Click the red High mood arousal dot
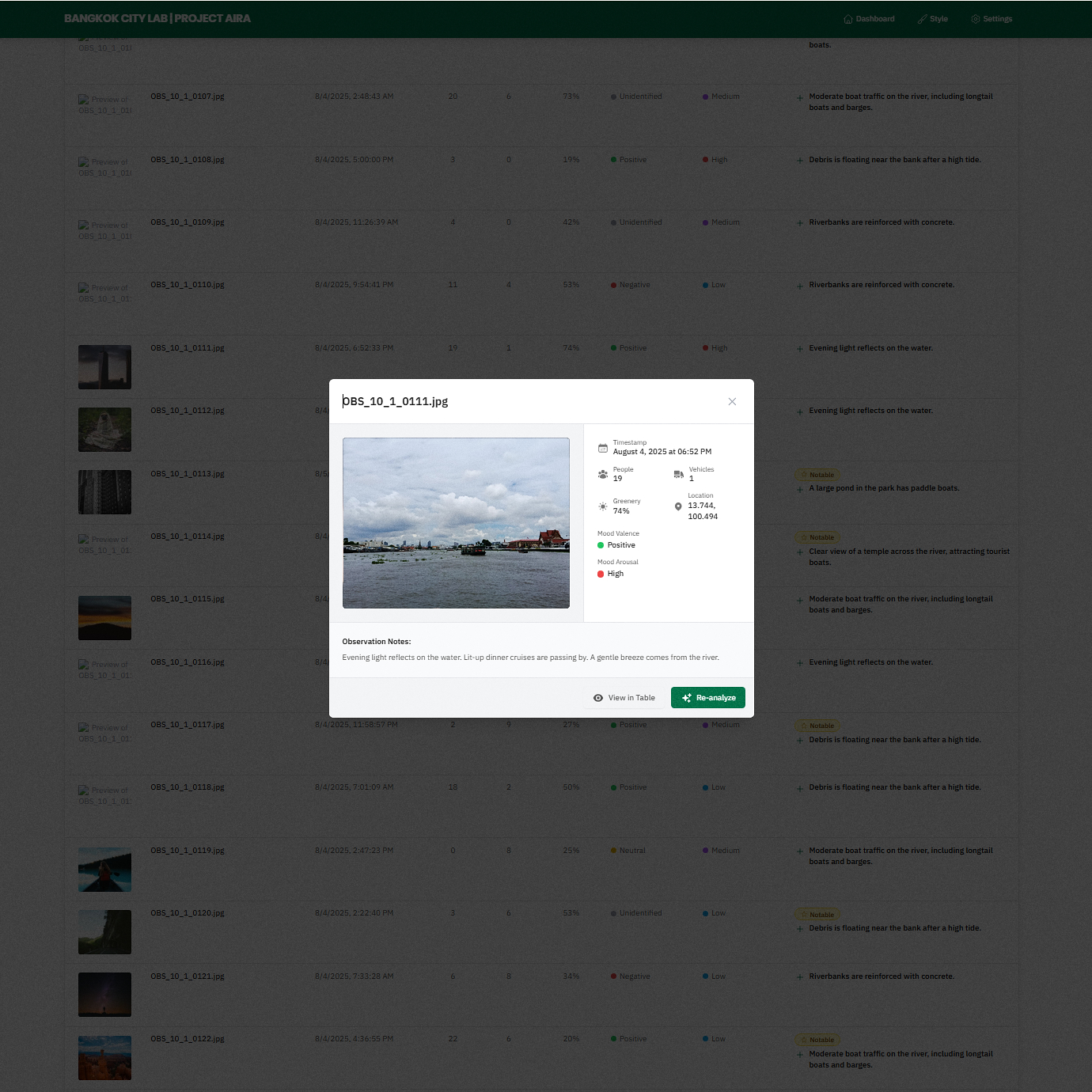 pyautogui.click(x=601, y=574)
